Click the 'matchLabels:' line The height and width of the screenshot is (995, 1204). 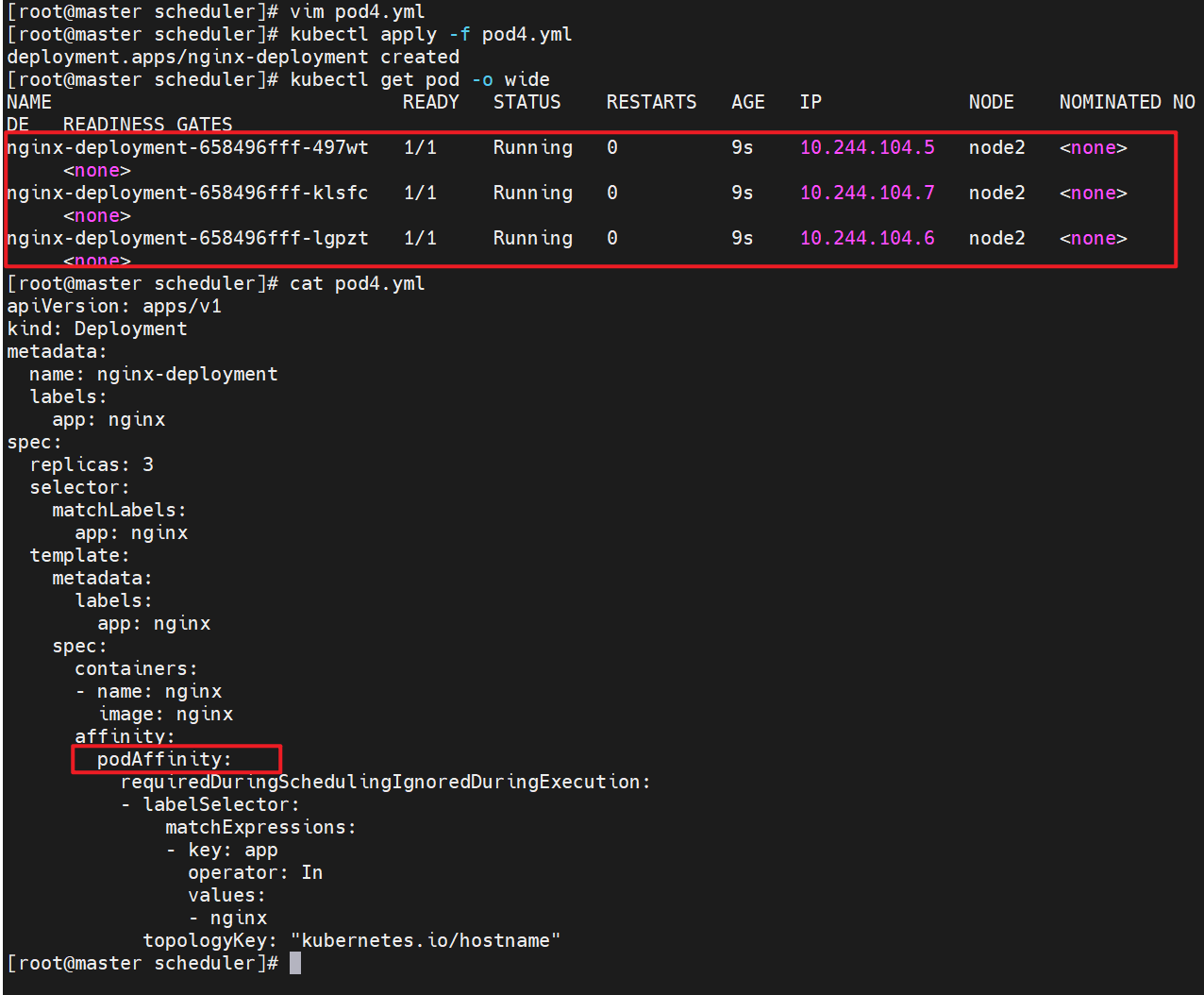pyautogui.click(x=120, y=510)
